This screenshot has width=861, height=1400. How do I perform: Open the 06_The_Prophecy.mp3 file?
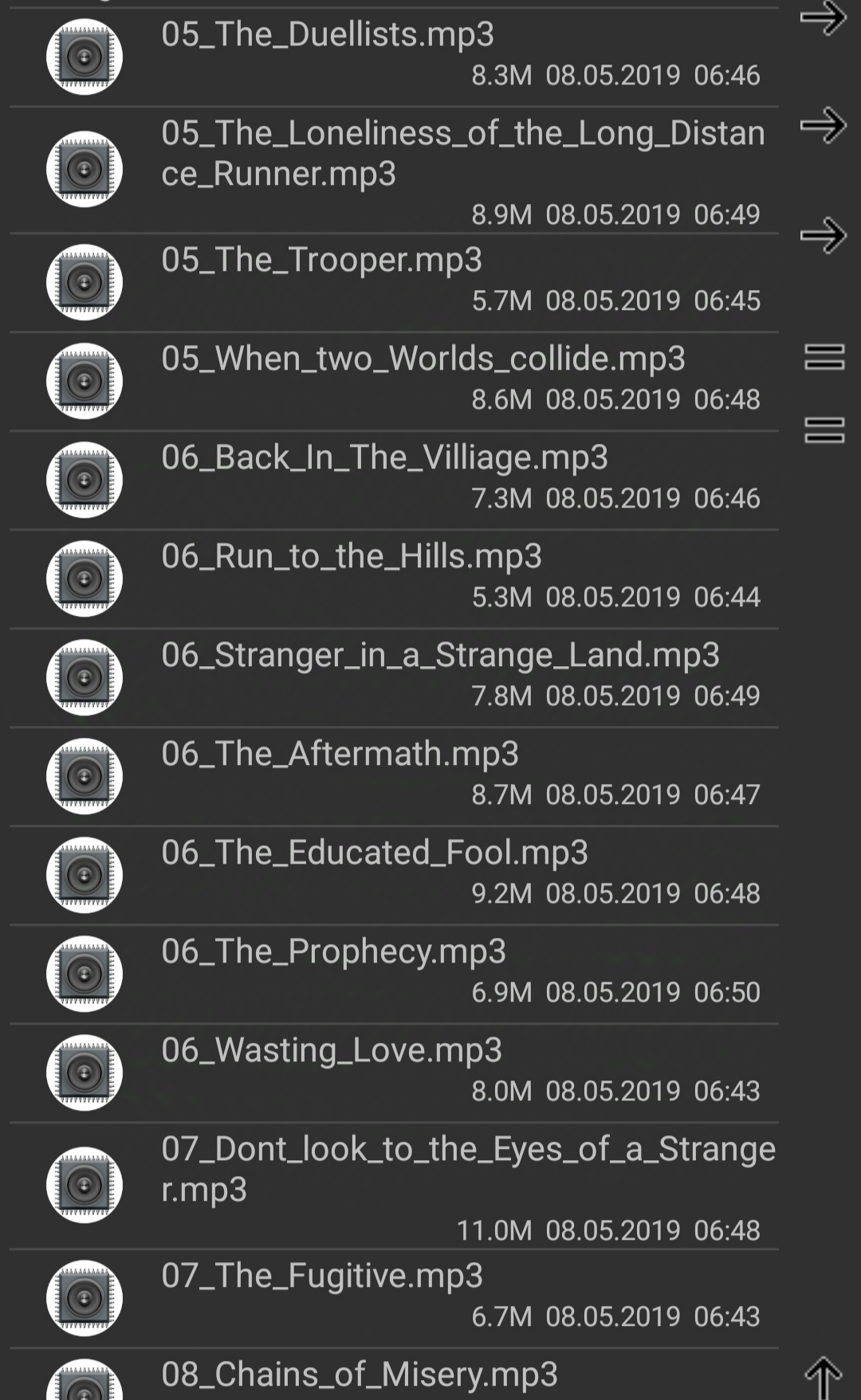394,975
